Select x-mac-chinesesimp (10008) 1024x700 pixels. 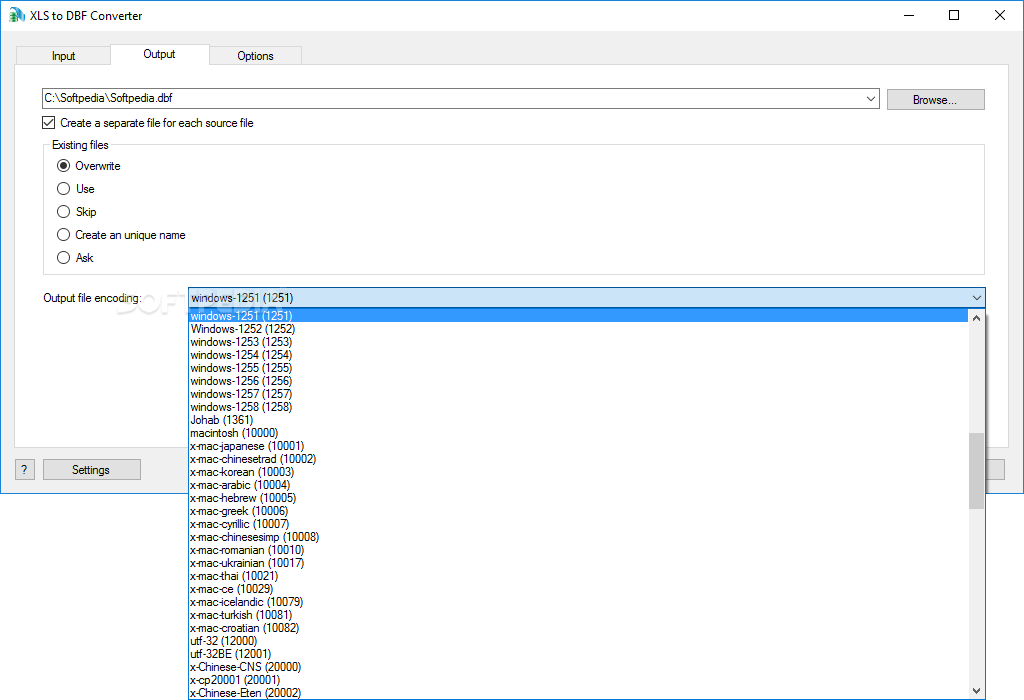point(578,537)
